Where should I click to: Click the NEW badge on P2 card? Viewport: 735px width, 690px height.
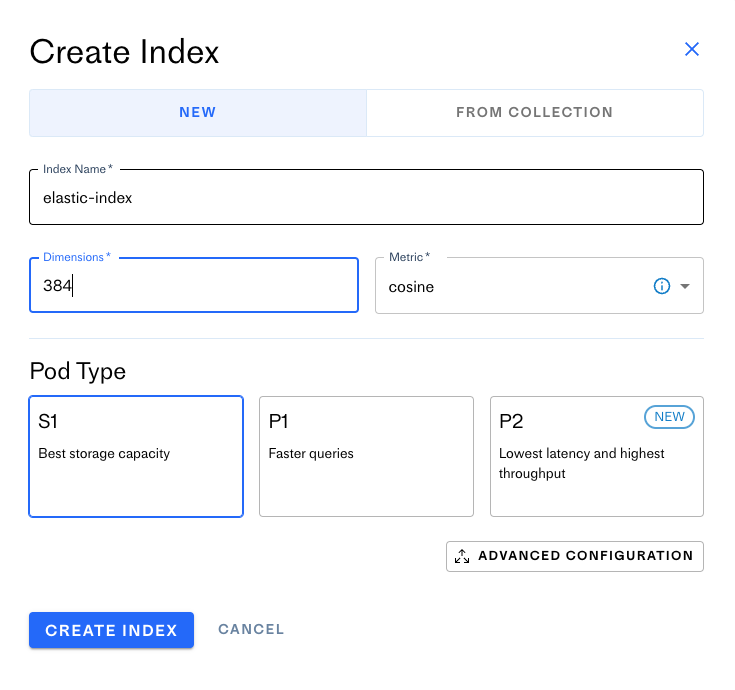[670, 417]
